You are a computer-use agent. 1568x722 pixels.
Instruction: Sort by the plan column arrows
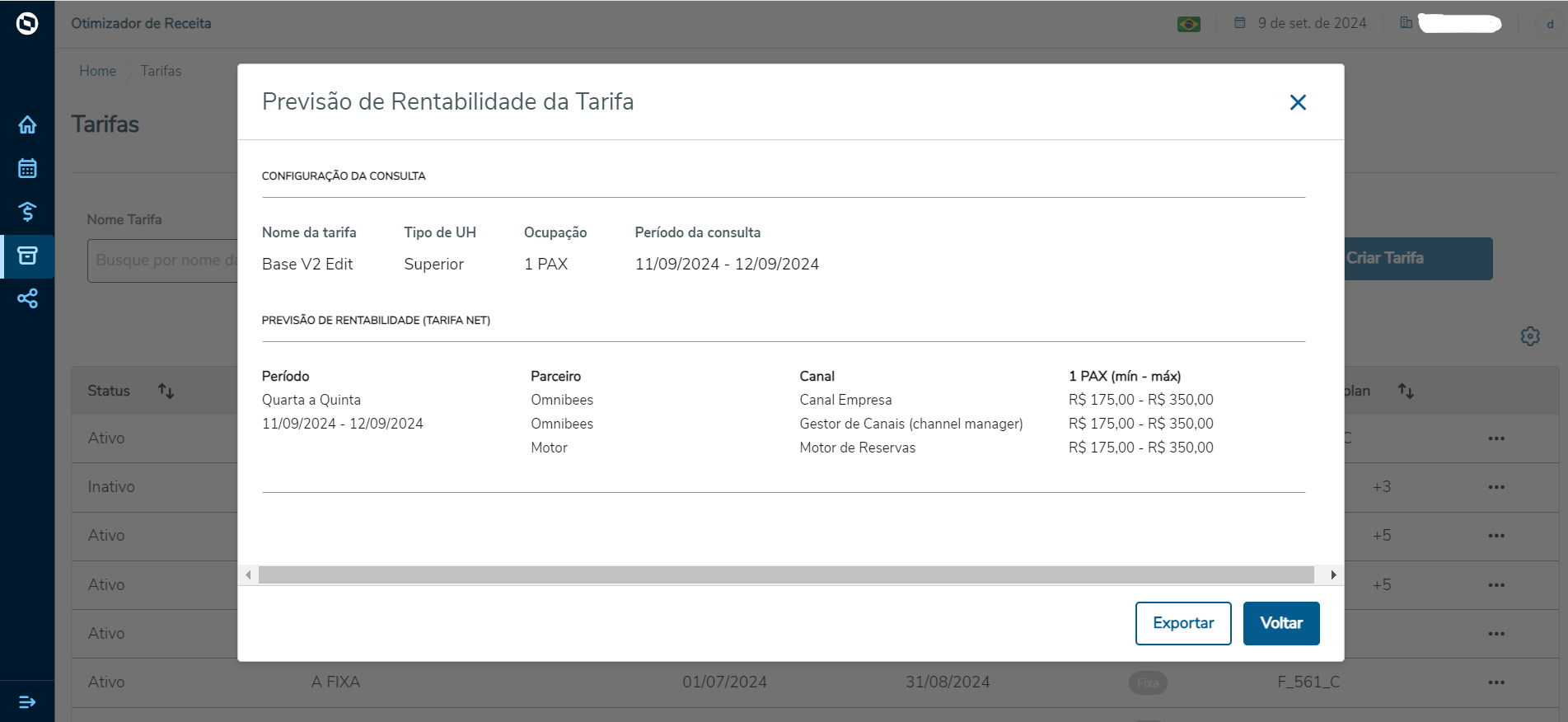(1406, 391)
